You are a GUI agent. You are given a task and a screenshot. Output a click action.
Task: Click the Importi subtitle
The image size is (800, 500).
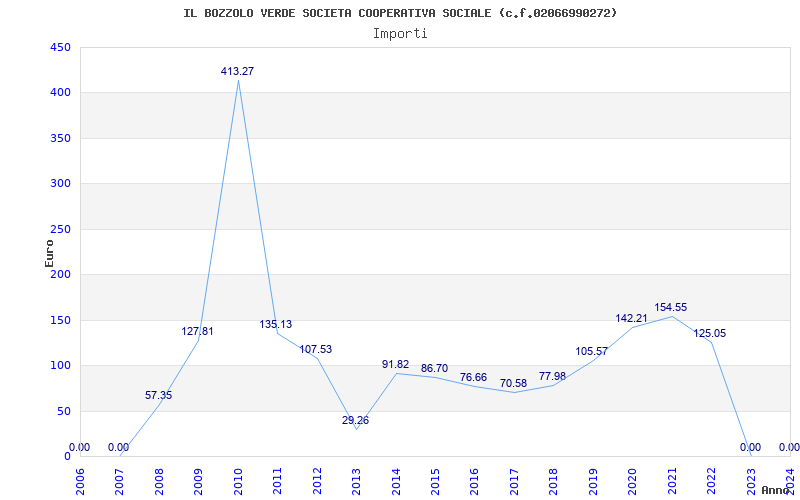[x=400, y=34]
